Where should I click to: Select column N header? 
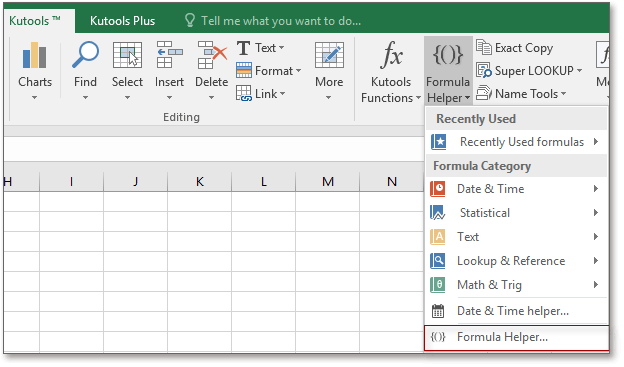[392, 182]
